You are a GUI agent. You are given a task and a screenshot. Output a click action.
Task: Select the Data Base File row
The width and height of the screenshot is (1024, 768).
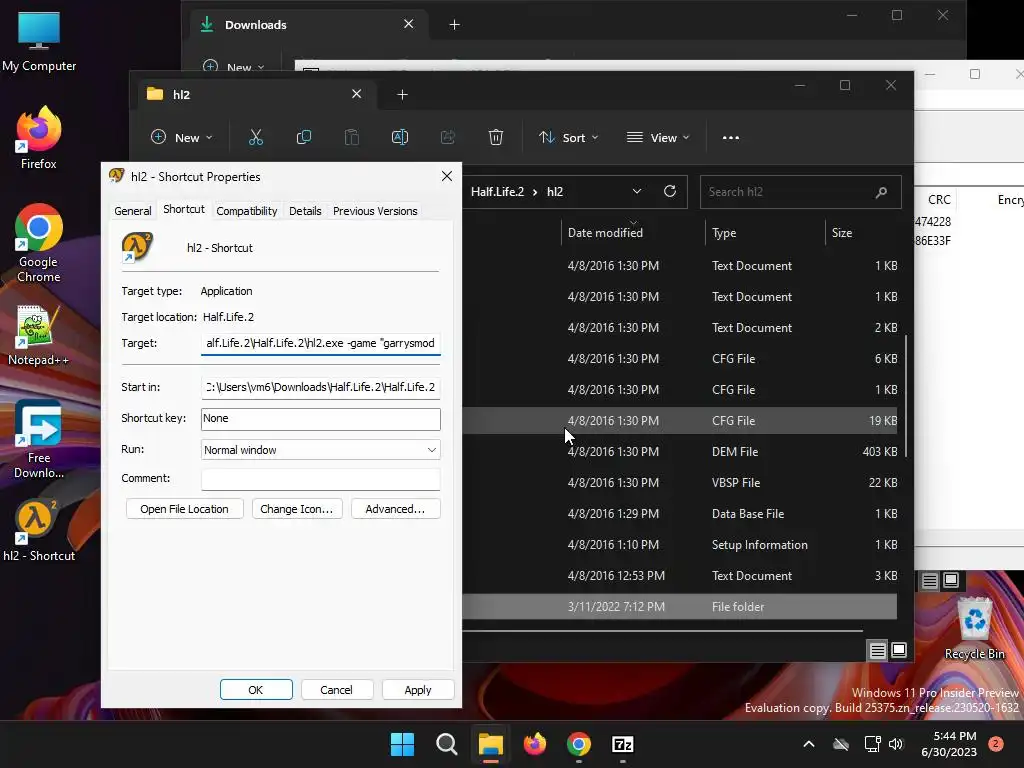click(x=679, y=513)
